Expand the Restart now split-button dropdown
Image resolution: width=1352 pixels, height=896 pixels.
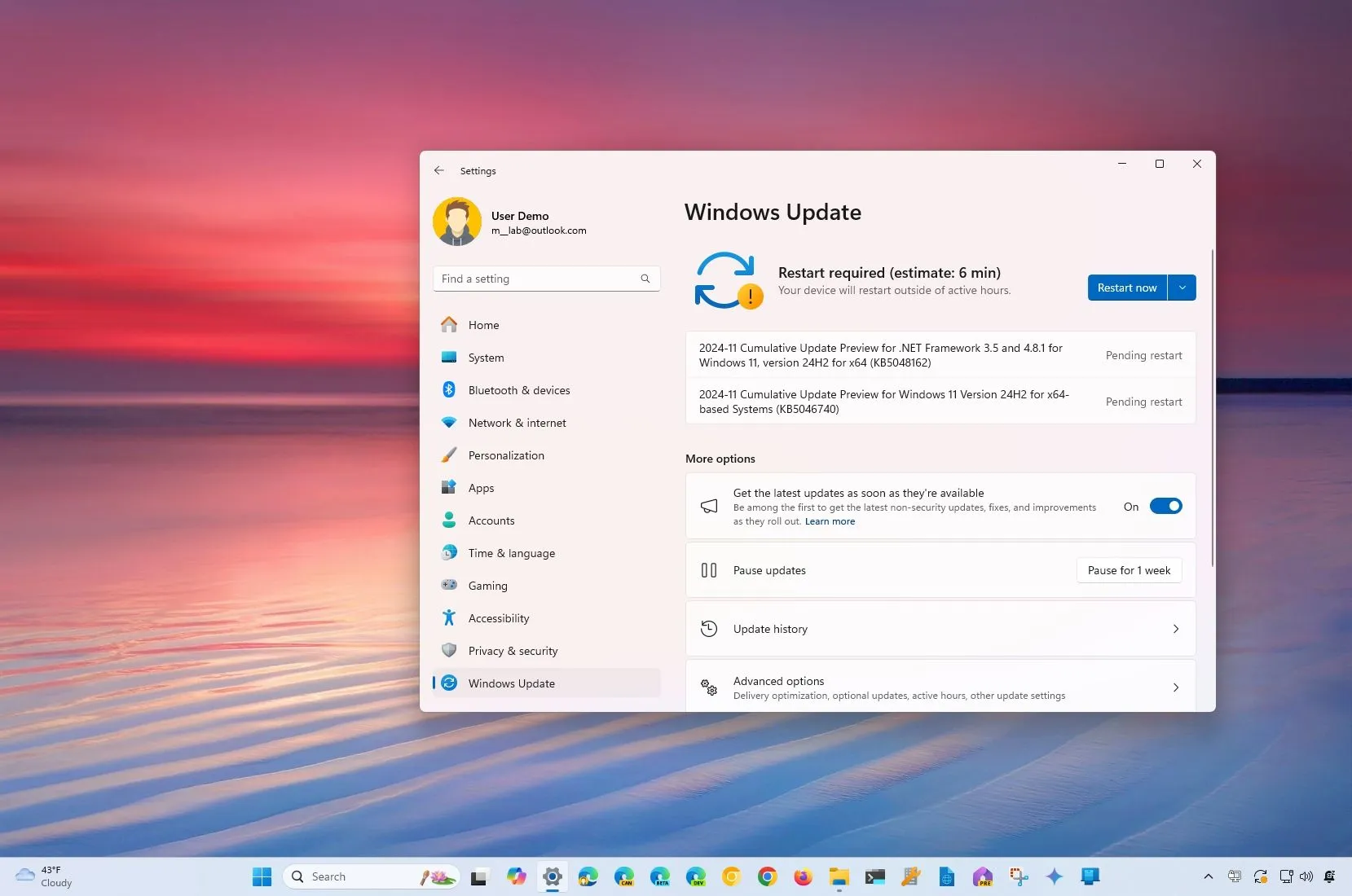tap(1182, 287)
